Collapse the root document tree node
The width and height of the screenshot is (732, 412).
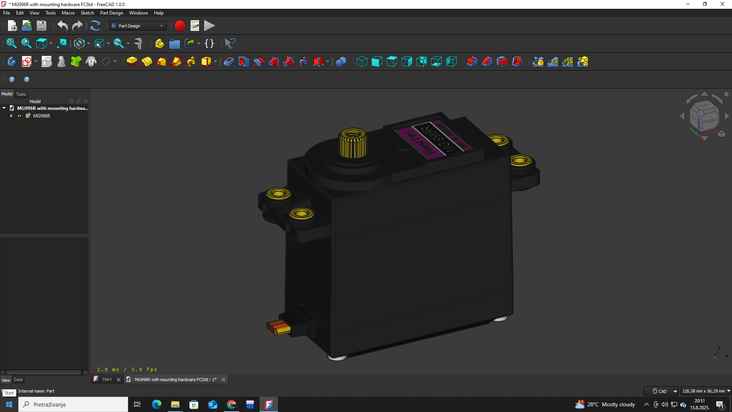(4, 108)
